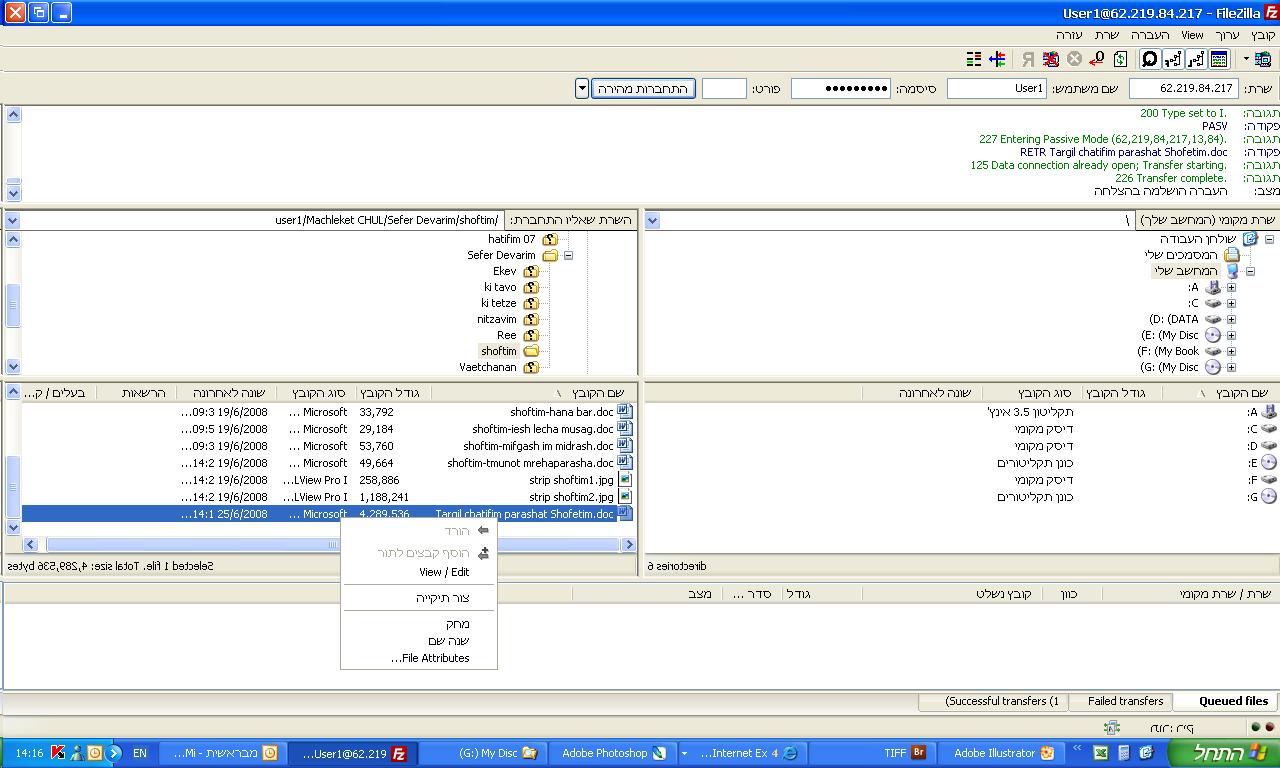This screenshot has height=768, width=1280.
Task: Open the remote site path dropdown
Action: click(13, 220)
